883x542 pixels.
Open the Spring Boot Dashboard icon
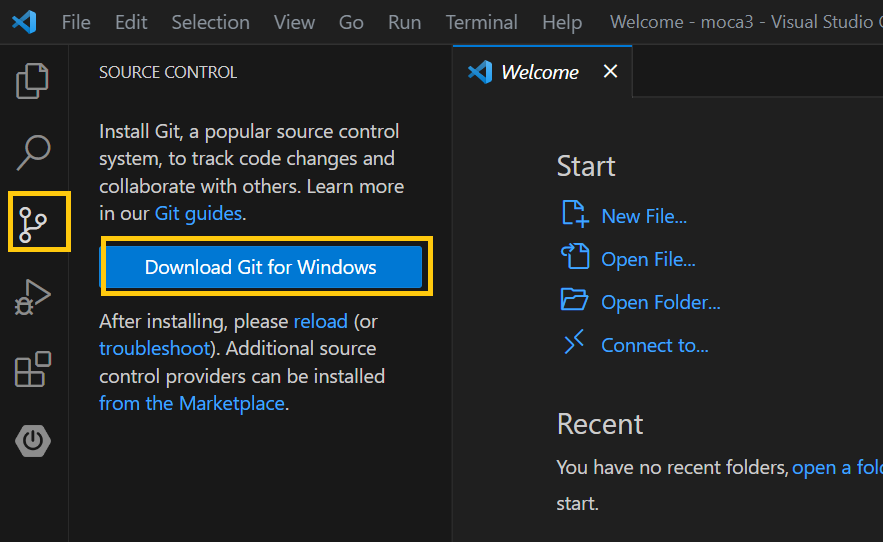tap(33, 441)
